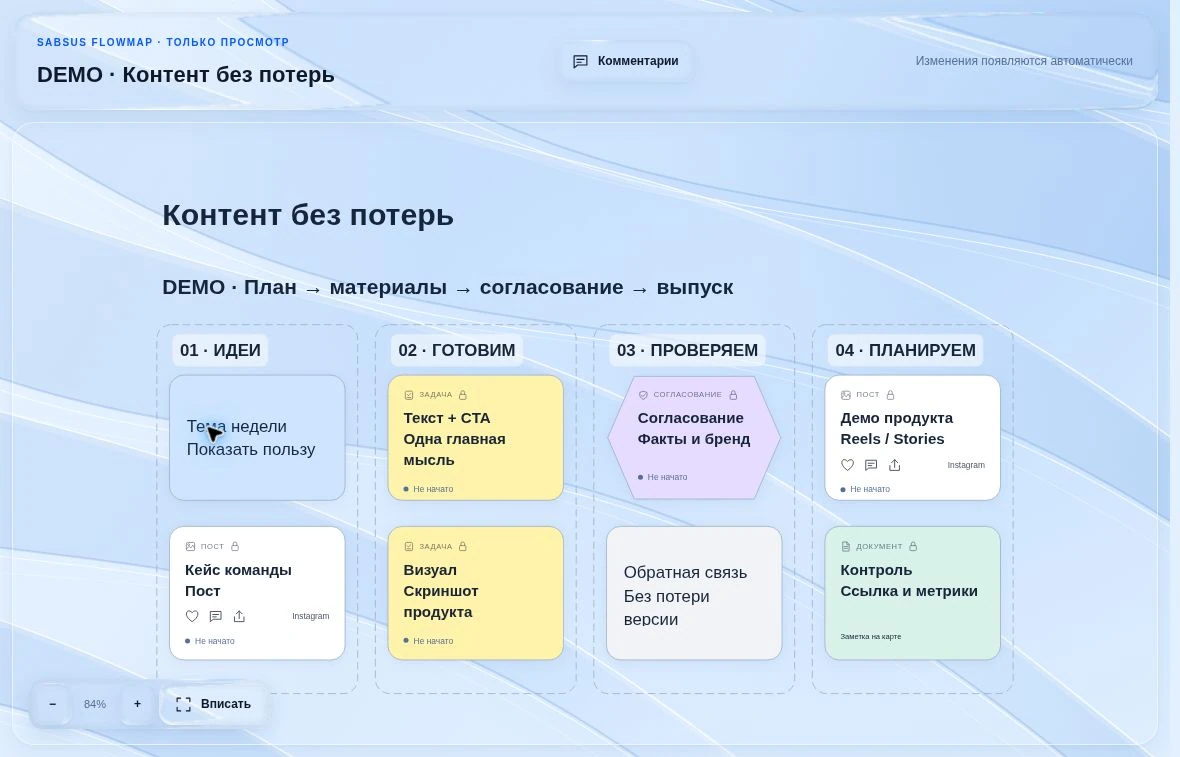This screenshot has width=1180, height=757.
Task: Click Изменения появляются автоматически notice
Action: coord(1023,61)
